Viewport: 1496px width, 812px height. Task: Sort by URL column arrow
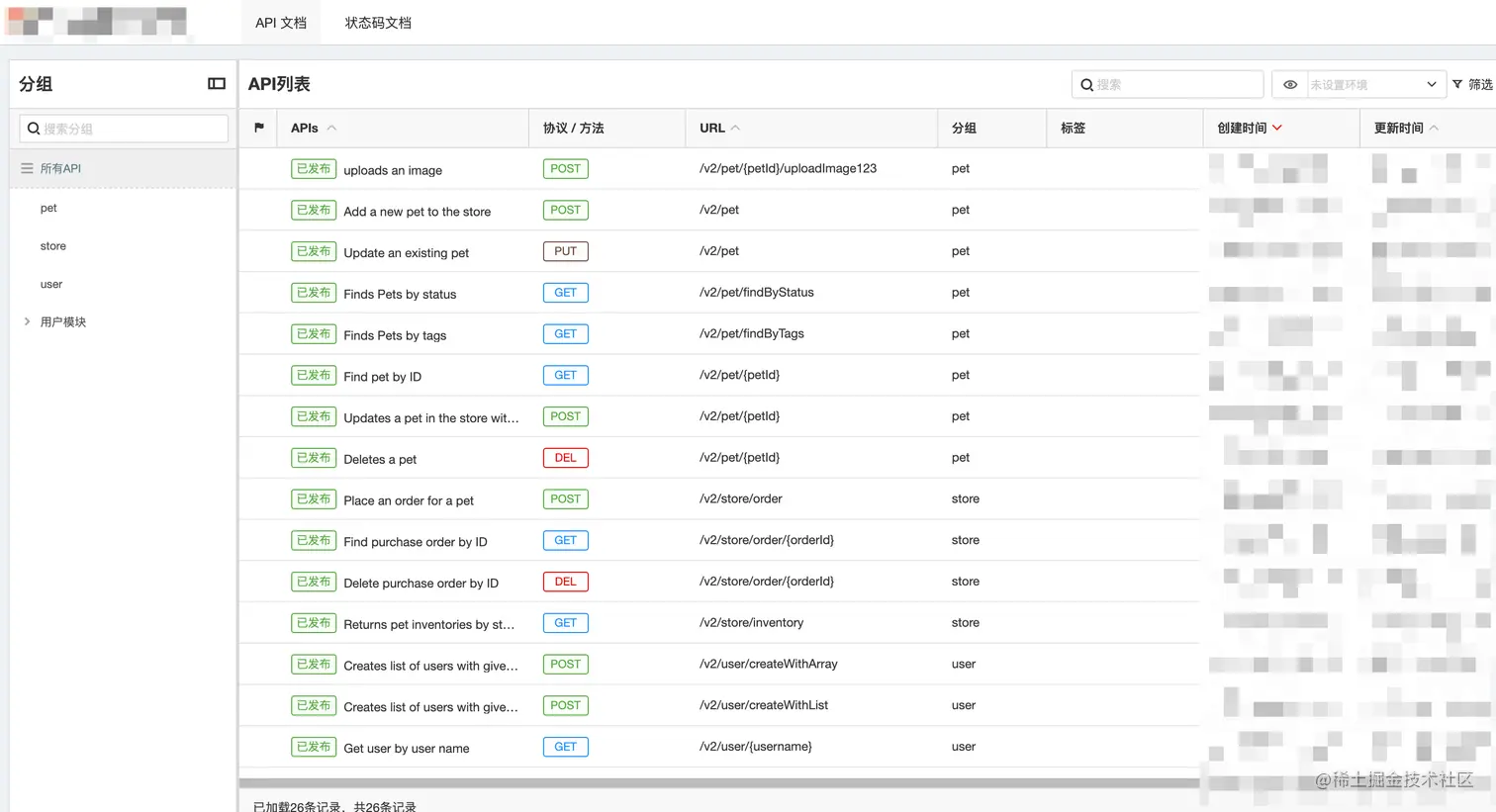pos(735,128)
